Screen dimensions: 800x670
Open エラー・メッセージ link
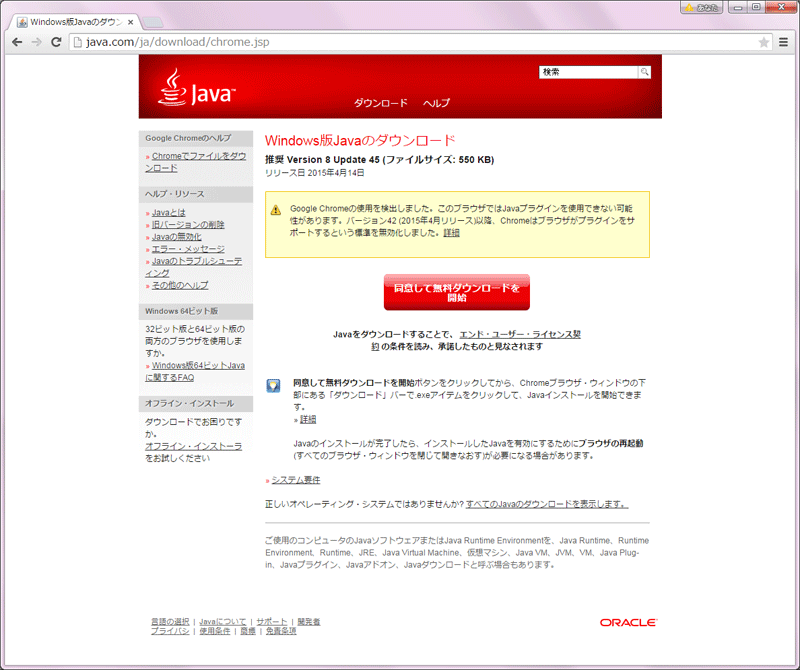coord(188,249)
